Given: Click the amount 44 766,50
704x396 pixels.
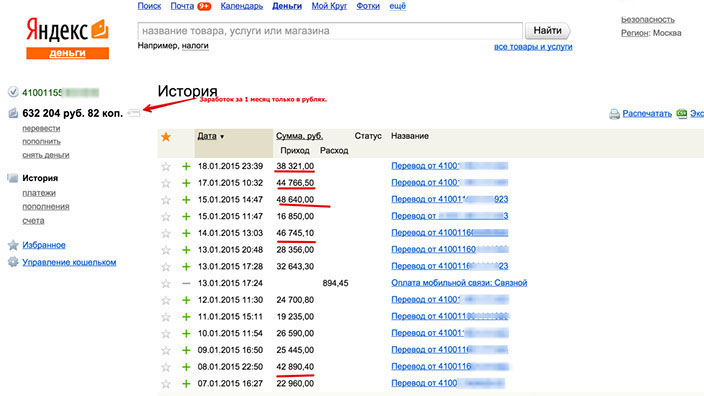Looking at the screenshot, I should (295, 183).
